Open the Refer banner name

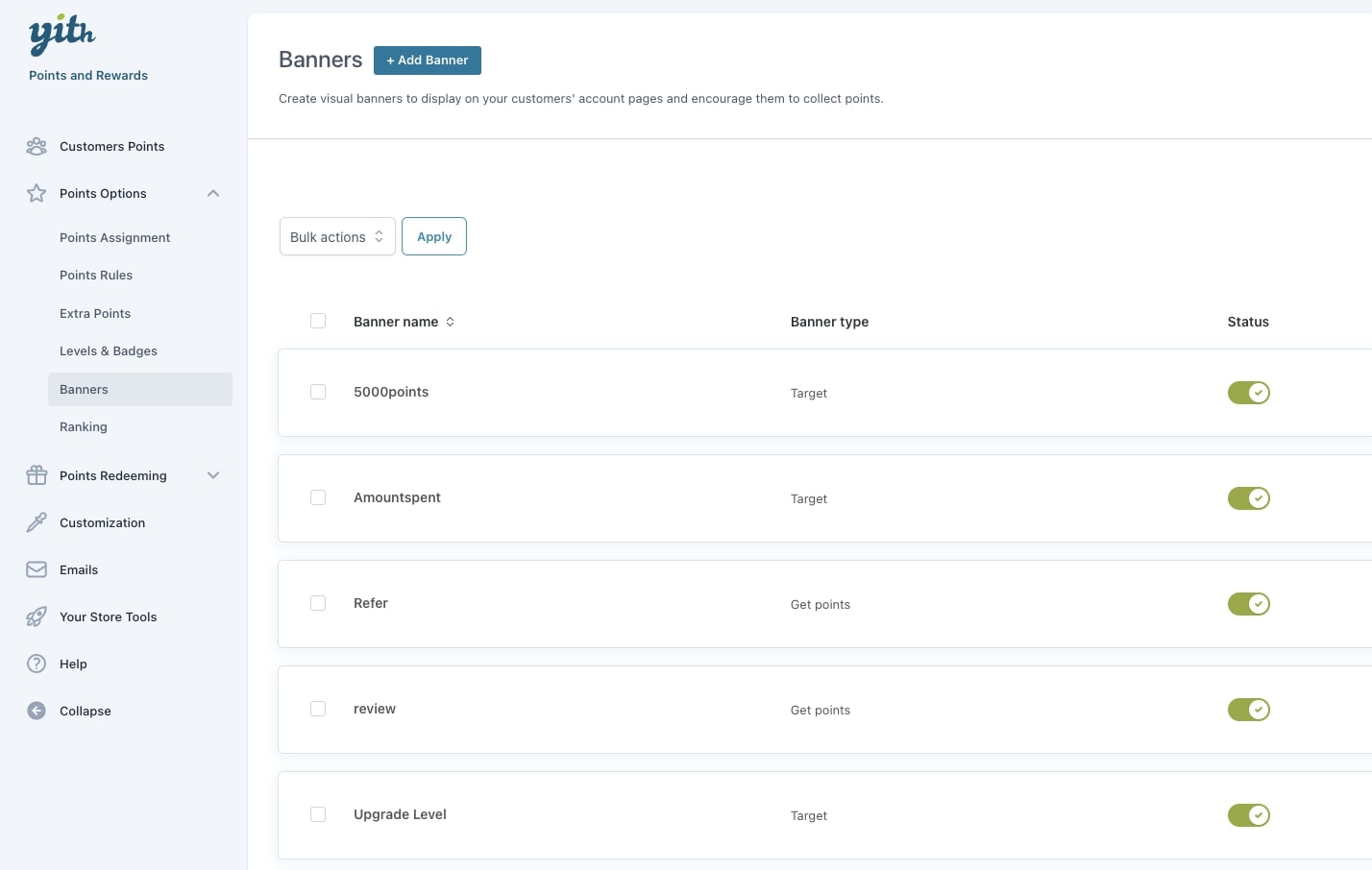pyautogui.click(x=371, y=603)
